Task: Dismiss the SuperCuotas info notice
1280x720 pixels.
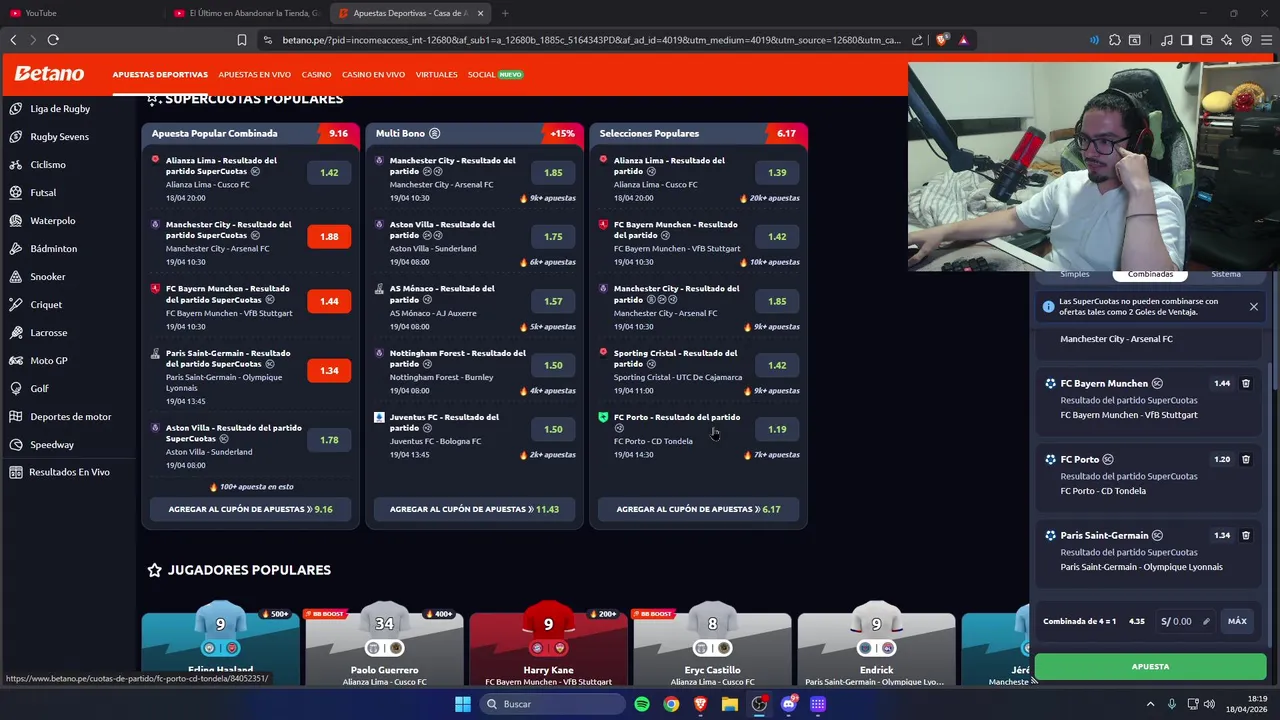Action: [1253, 306]
